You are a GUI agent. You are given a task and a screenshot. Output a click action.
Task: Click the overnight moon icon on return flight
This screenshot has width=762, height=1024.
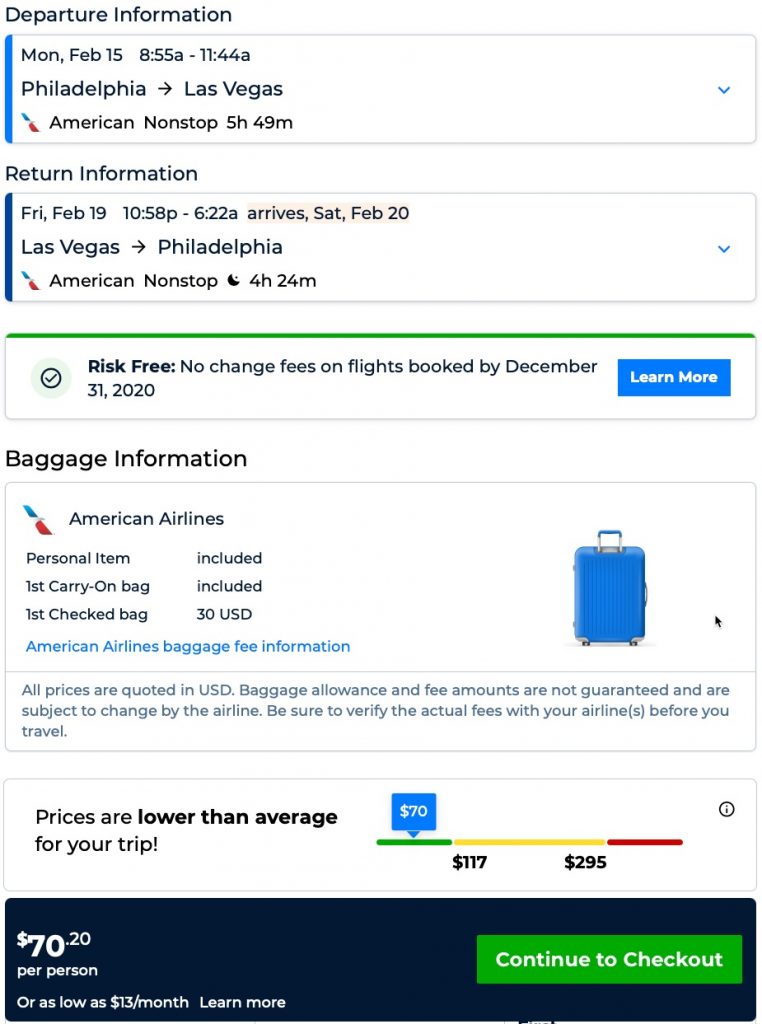pos(233,281)
